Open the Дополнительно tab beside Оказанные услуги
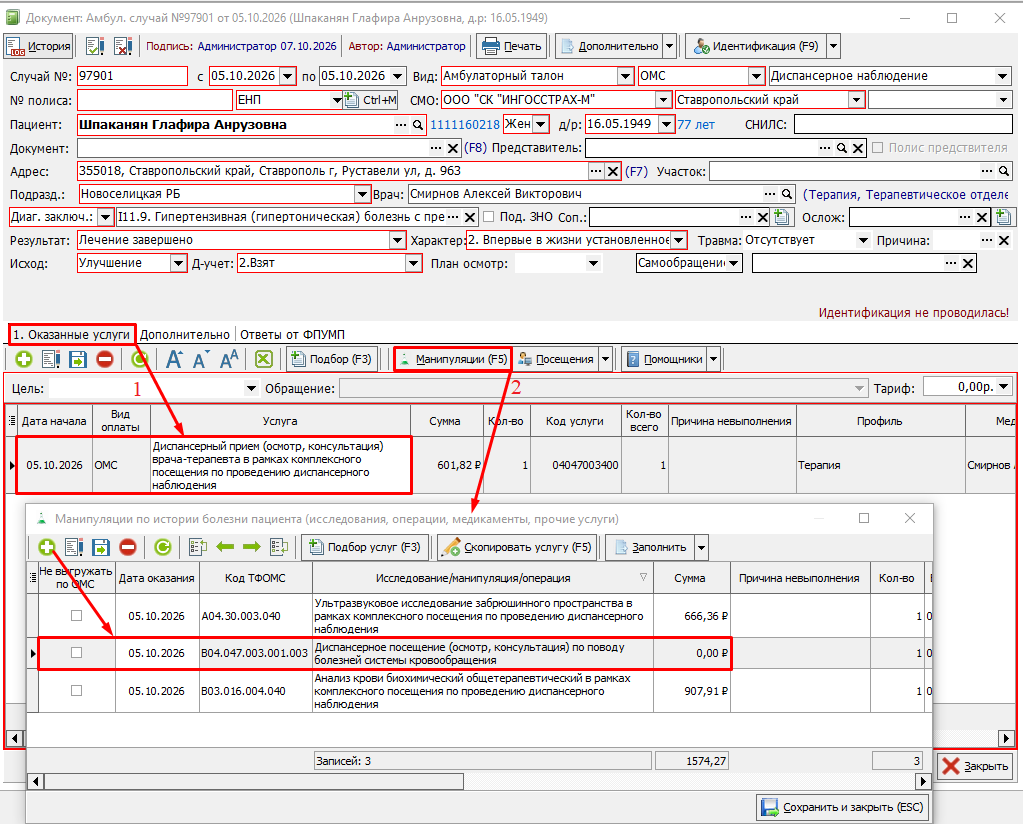1023x824 pixels. 185,335
